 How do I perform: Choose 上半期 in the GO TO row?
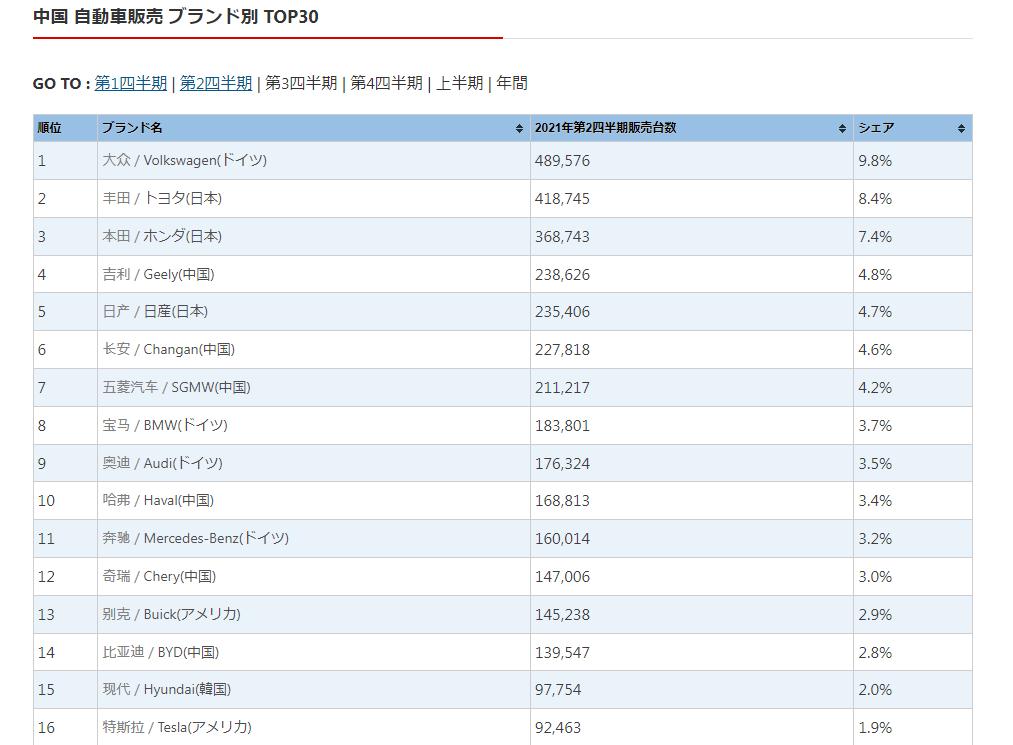point(459,83)
